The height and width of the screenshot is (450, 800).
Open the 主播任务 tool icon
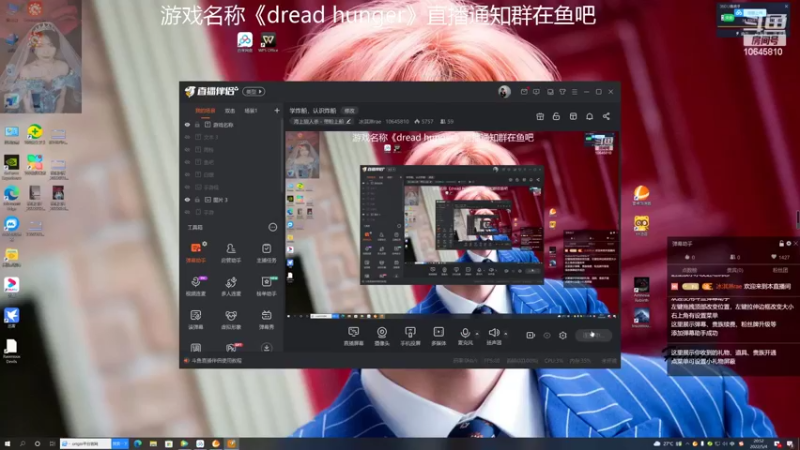tap(266, 253)
